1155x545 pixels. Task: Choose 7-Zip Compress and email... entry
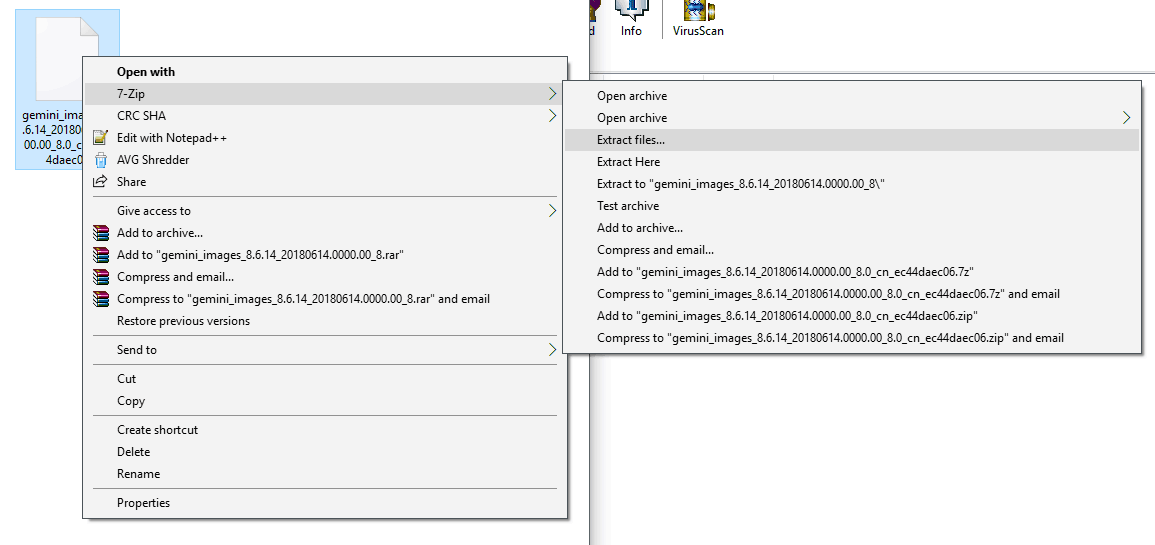coord(852,250)
